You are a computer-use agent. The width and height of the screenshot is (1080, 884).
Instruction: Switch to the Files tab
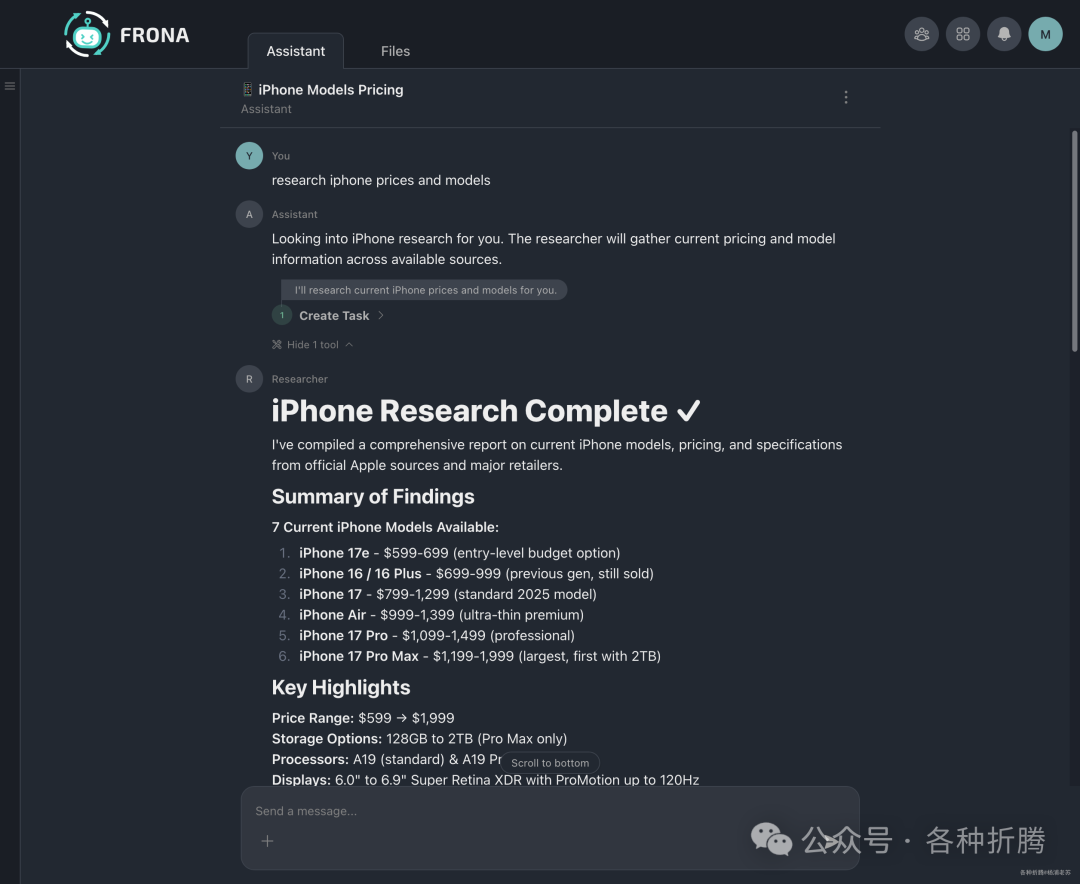[x=395, y=51]
